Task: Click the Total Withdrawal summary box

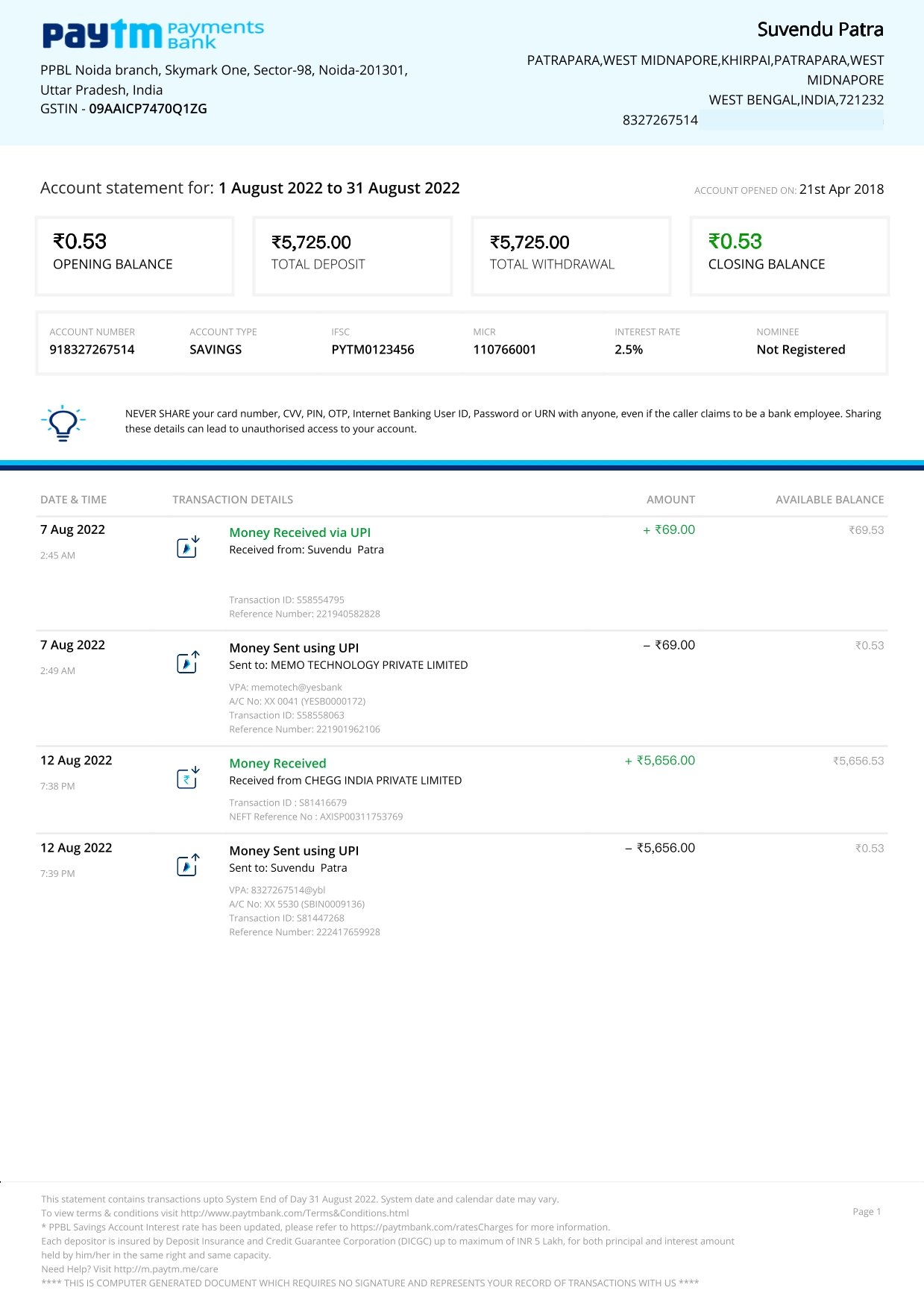Action: pos(571,256)
